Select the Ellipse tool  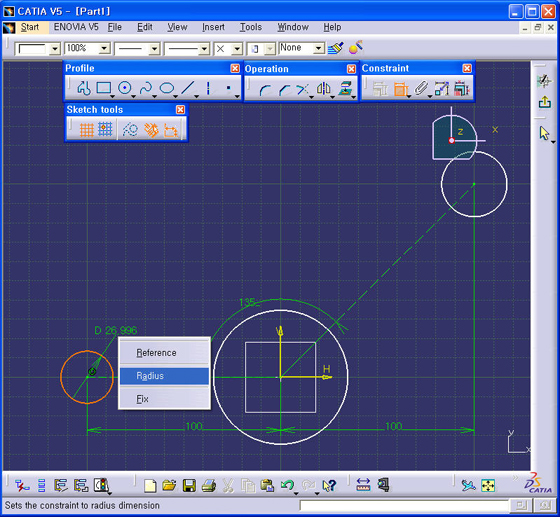tap(167, 88)
